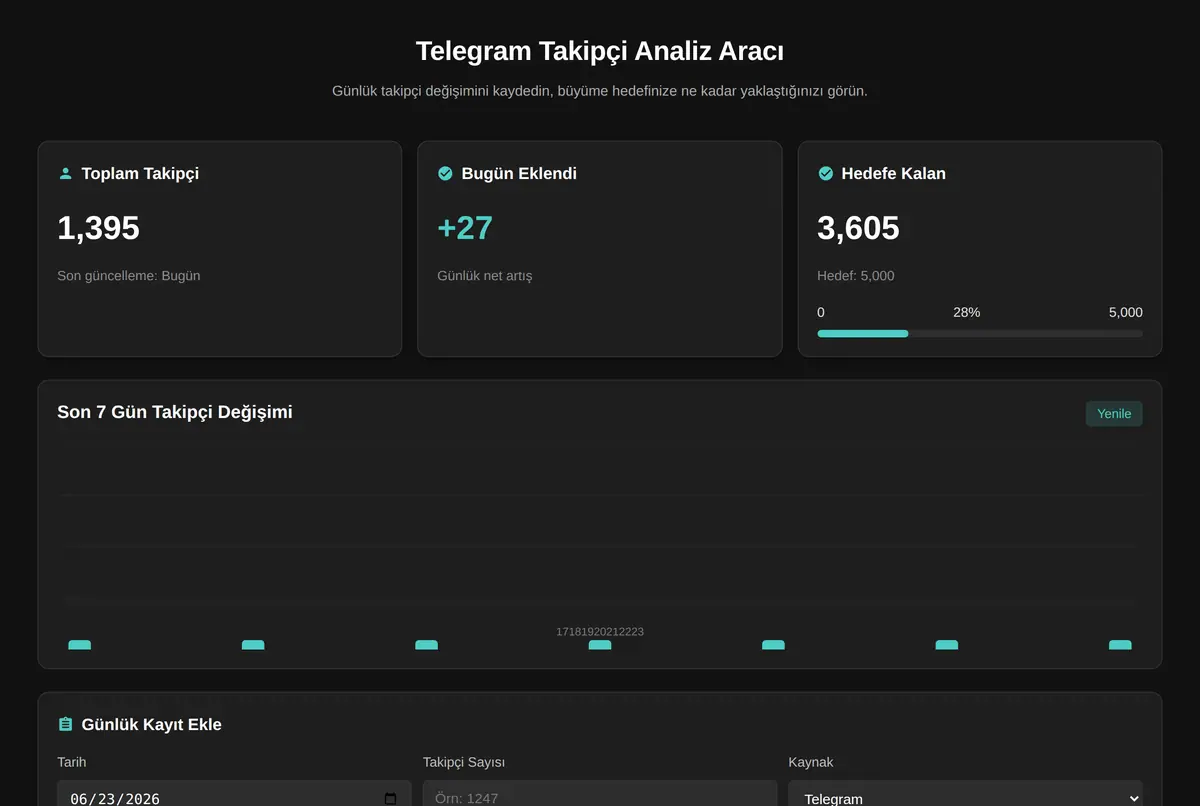1200x806 pixels.
Task: Click the Günlük Kayıt Ekle heading
Action: tap(152, 725)
